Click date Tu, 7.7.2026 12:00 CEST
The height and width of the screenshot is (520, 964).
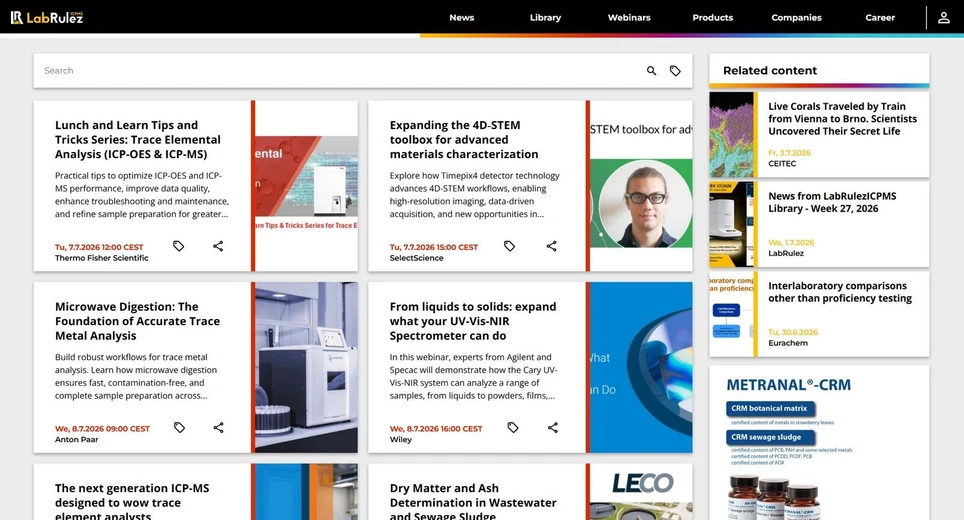click(99, 247)
